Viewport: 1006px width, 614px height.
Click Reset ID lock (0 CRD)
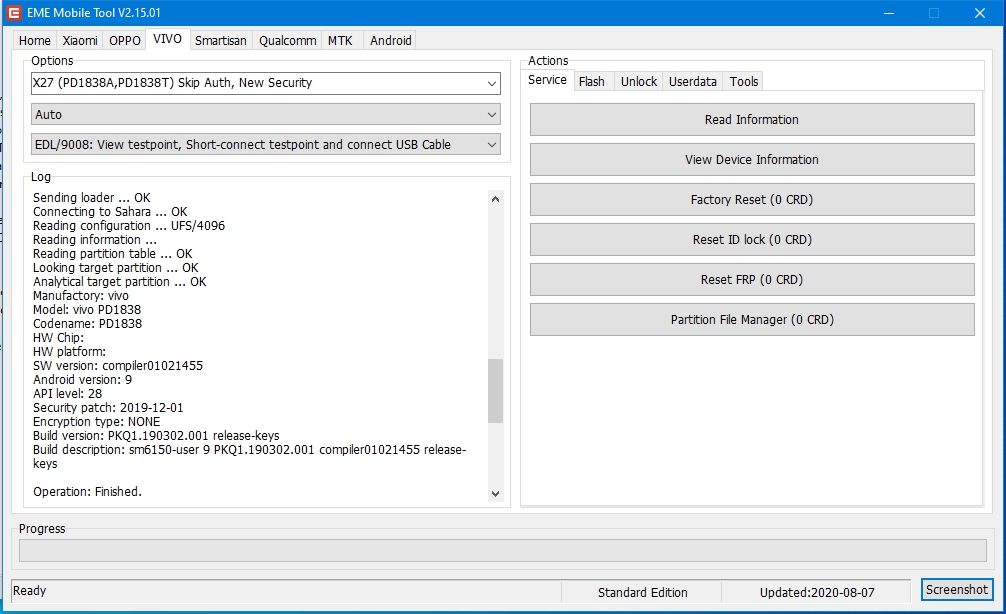click(752, 239)
